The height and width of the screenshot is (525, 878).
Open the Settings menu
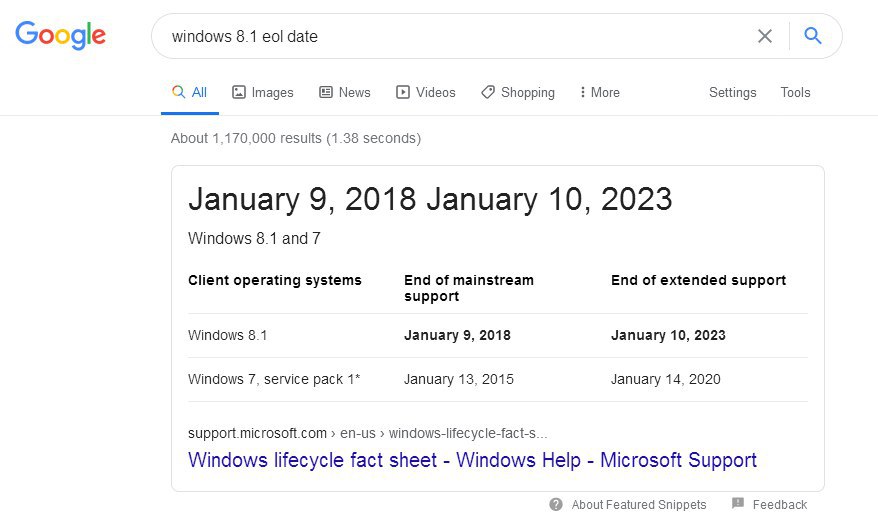tap(732, 92)
